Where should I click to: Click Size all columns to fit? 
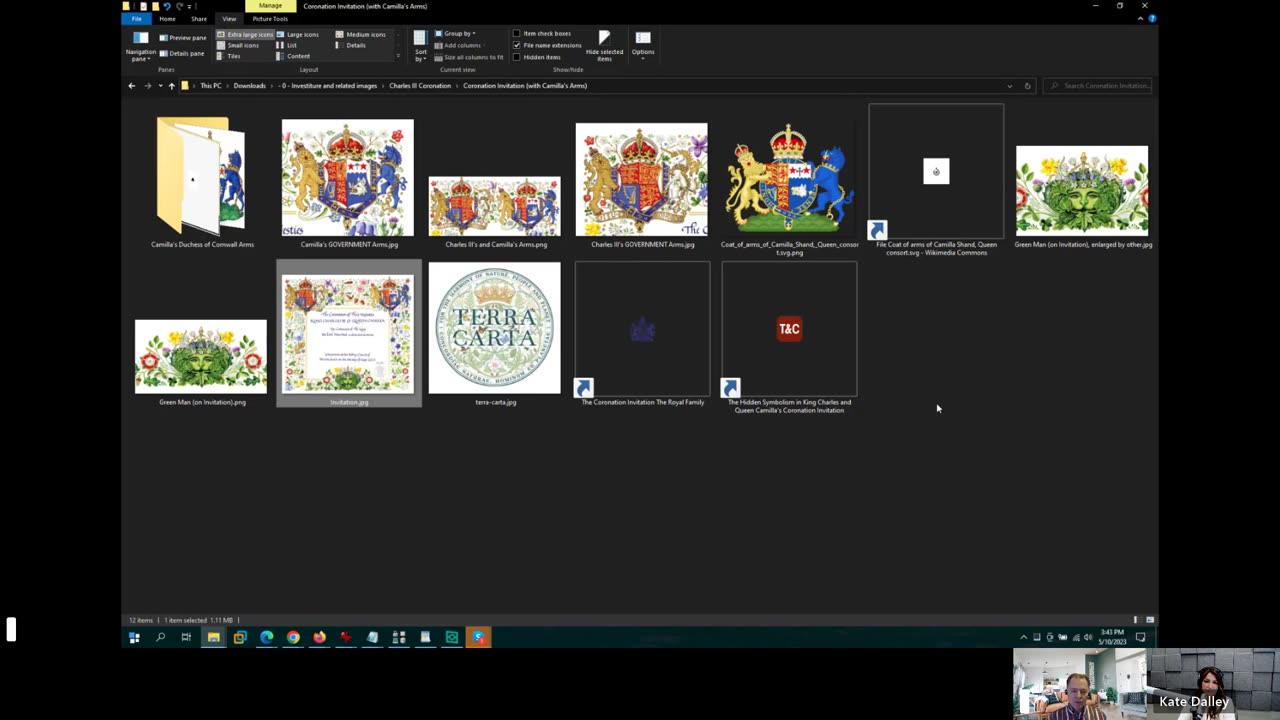[469, 57]
